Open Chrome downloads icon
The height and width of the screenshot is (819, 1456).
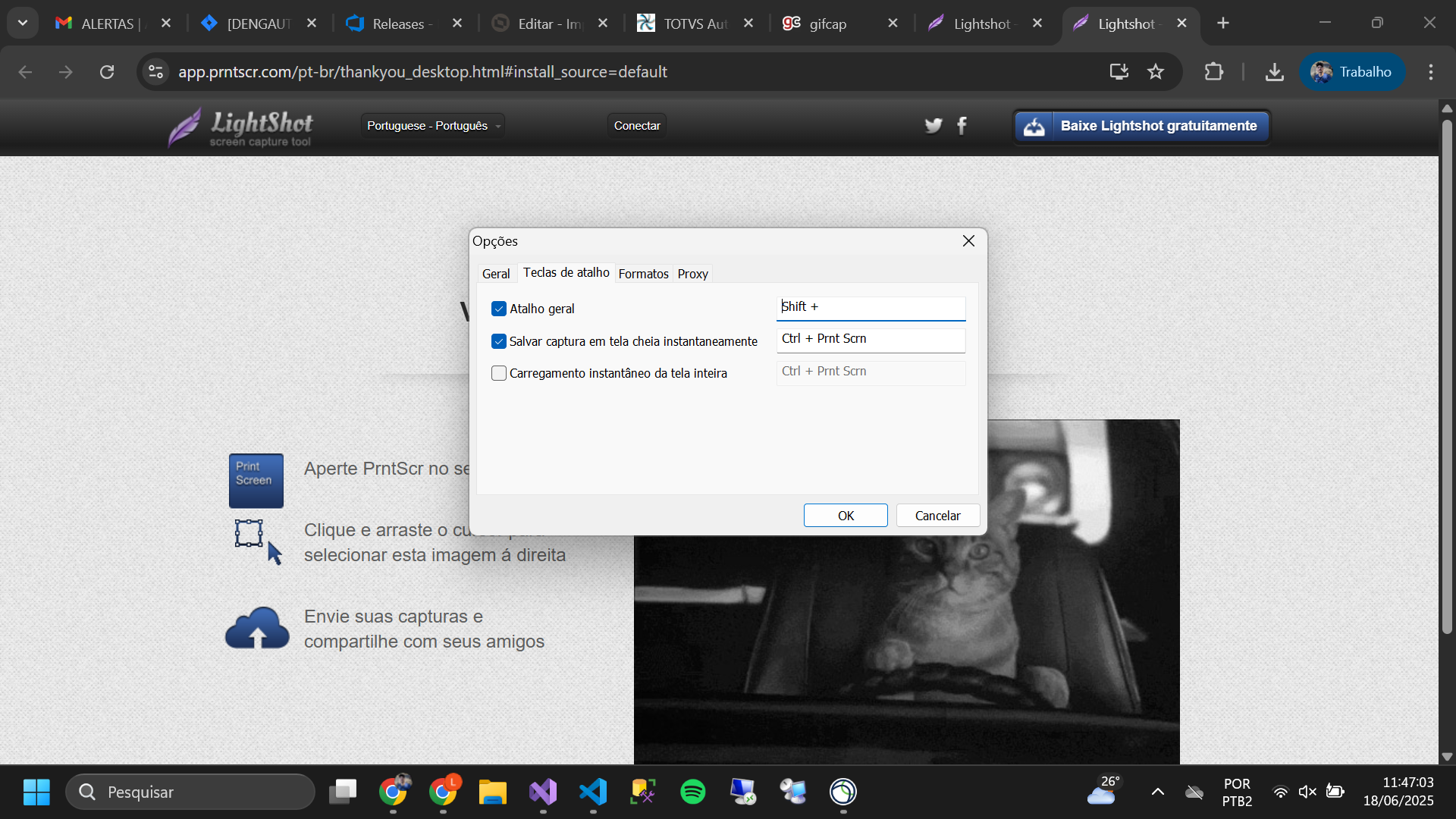pos(1275,72)
